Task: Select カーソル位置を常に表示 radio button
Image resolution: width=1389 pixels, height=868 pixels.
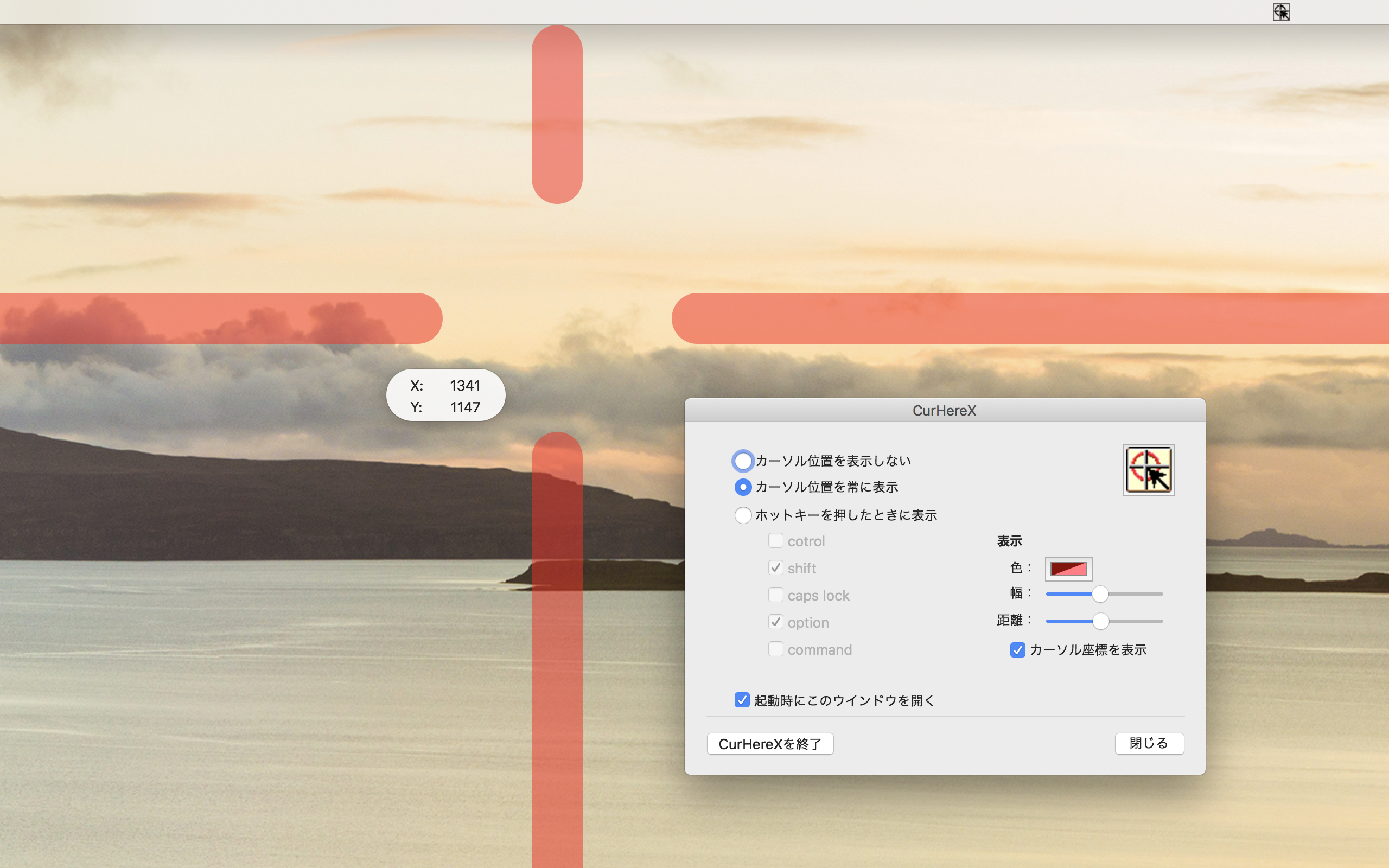Action: [743, 487]
